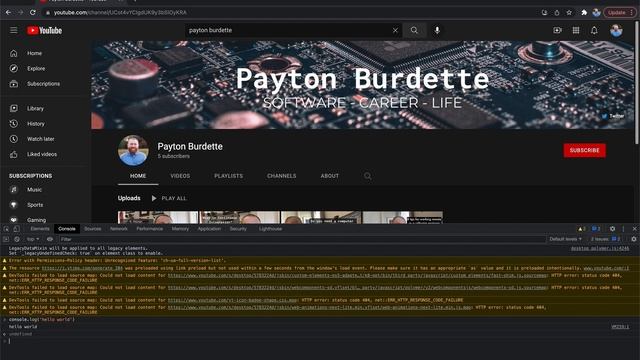Click PLAY ALL next to Uploads
640x360 pixels.
(x=169, y=198)
